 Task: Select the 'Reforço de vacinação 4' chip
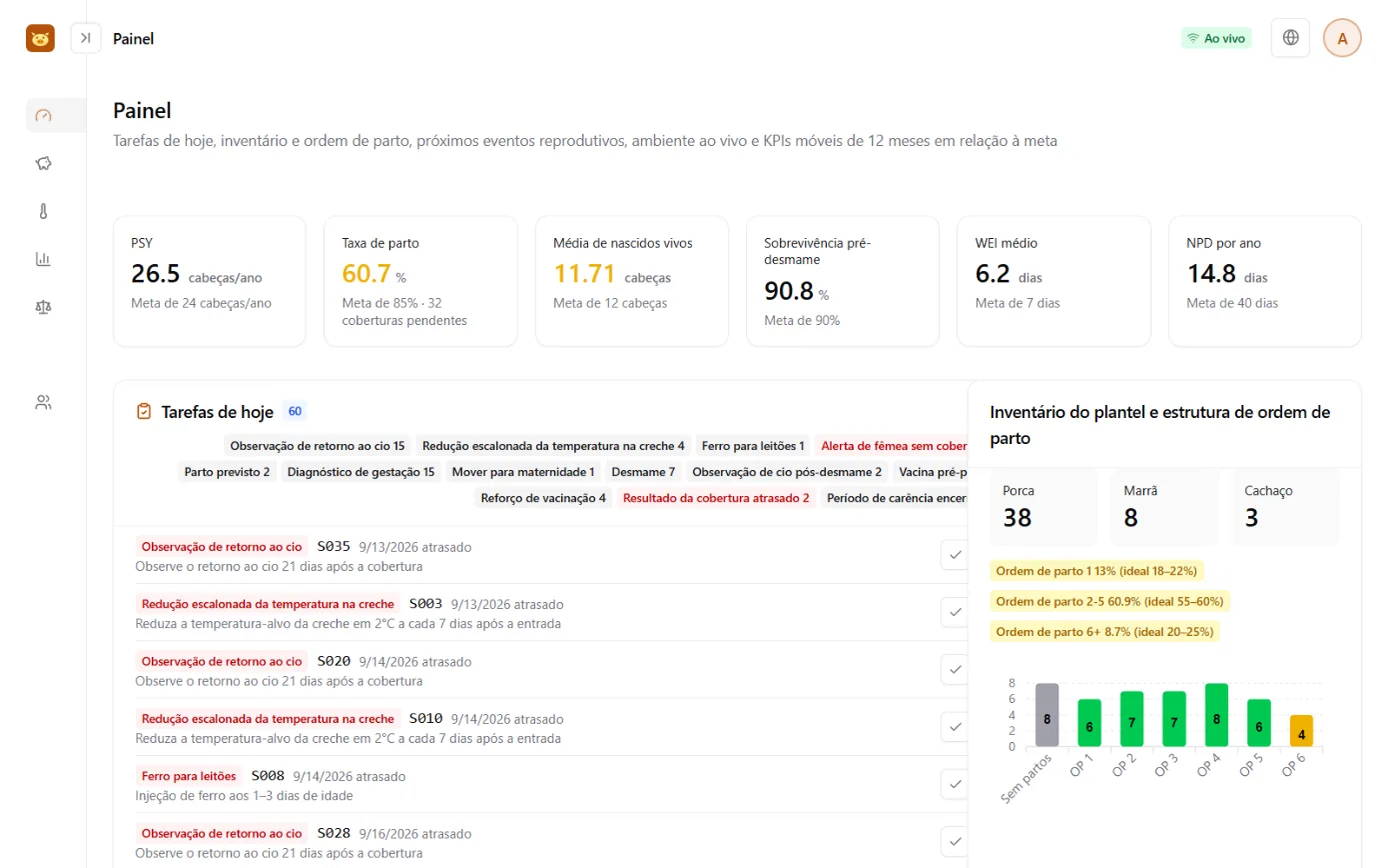click(x=543, y=498)
